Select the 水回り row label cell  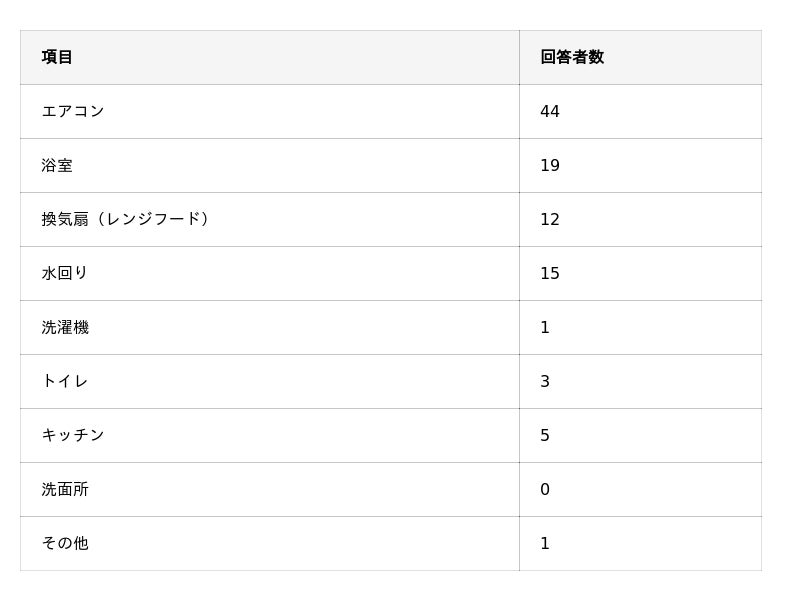[65, 273]
